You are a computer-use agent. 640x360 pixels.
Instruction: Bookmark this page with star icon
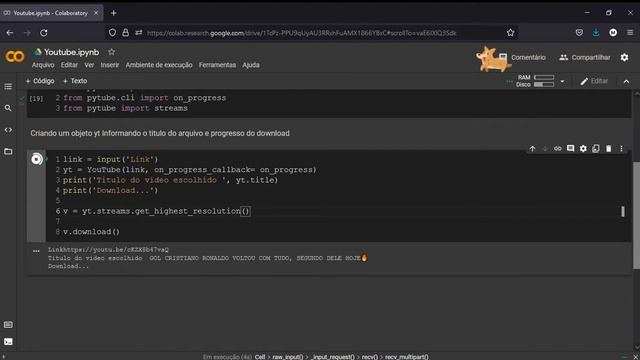coord(510,33)
